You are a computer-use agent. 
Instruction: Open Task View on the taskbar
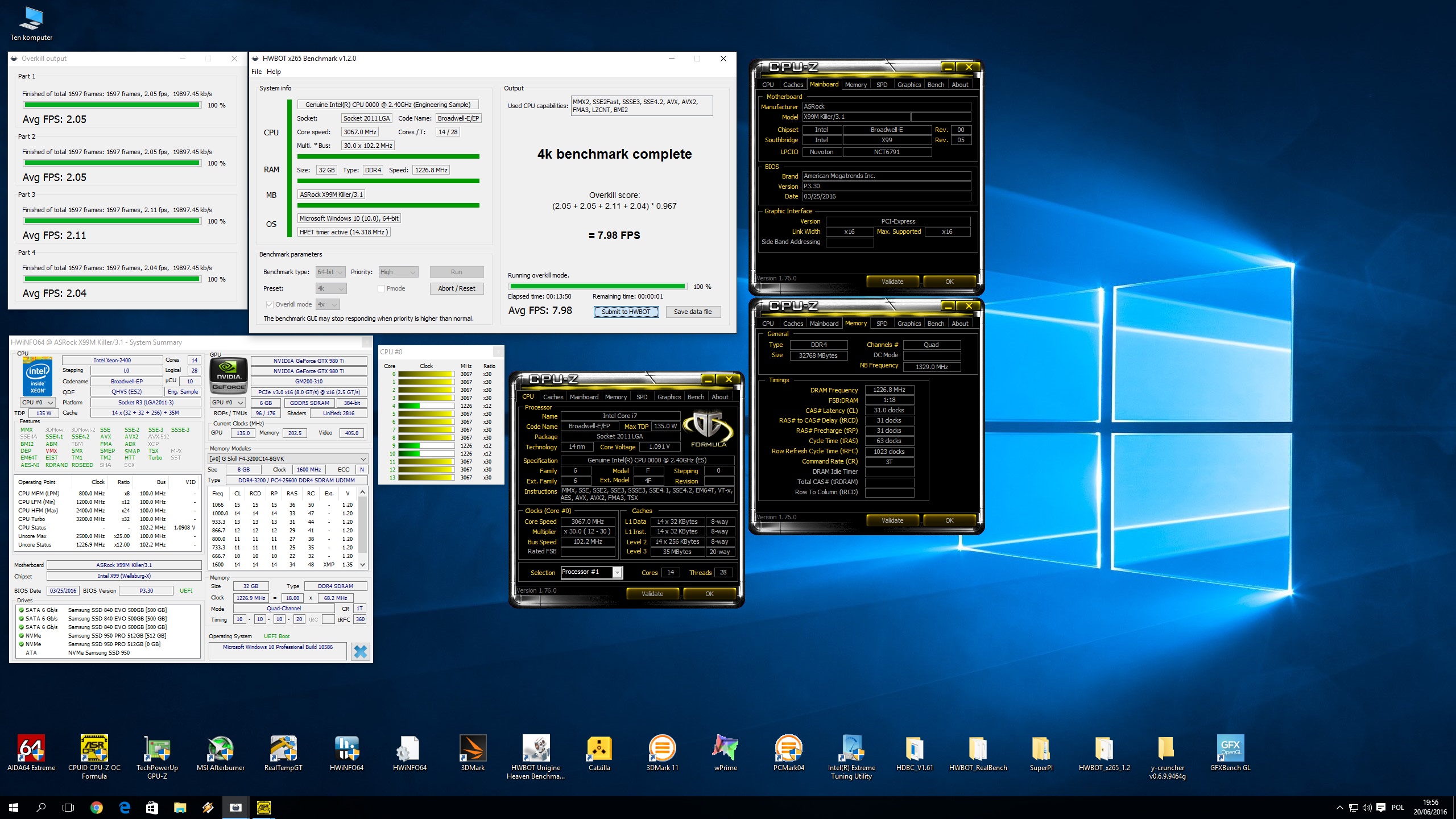pyautogui.click(x=68, y=807)
